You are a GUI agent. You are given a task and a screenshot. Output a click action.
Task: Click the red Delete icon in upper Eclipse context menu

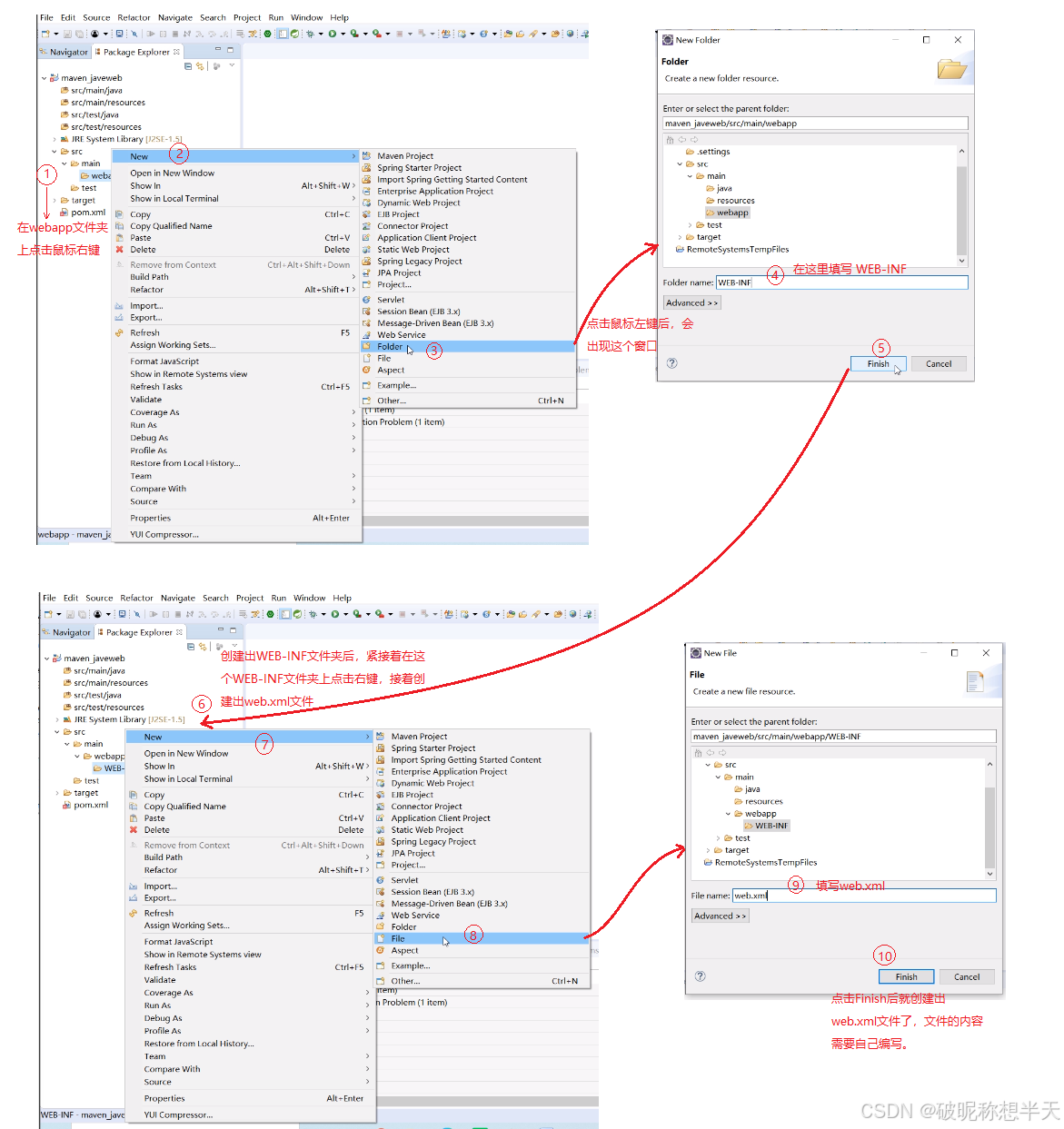119,250
